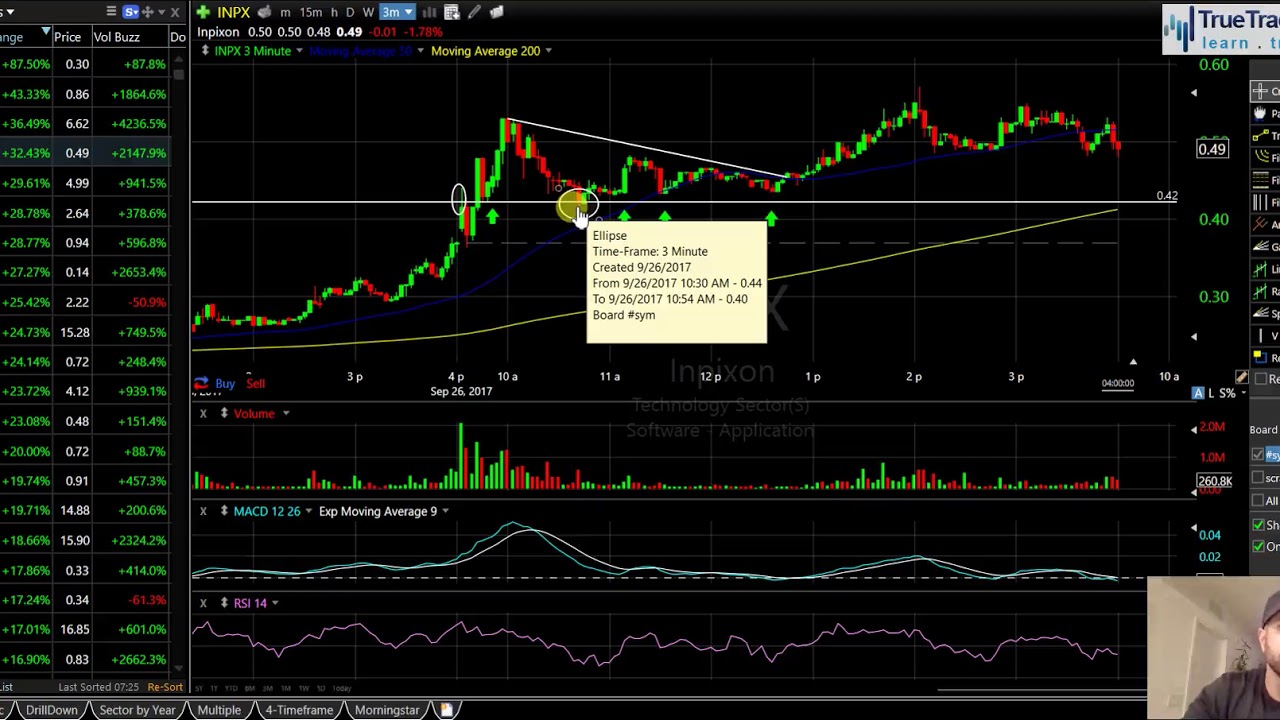1280x720 pixels.
Task: Select the rectangle drawing tool
Action: pyautogui.click(x=1261, y=357)
